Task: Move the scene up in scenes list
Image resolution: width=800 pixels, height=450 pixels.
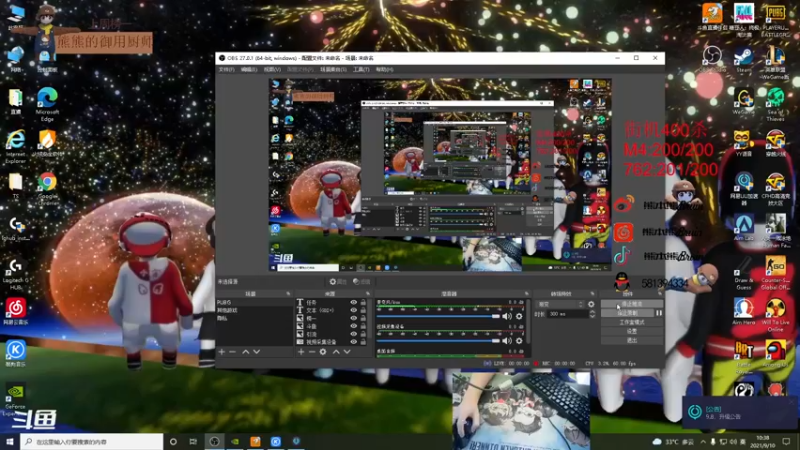Action: pos(245,352)
